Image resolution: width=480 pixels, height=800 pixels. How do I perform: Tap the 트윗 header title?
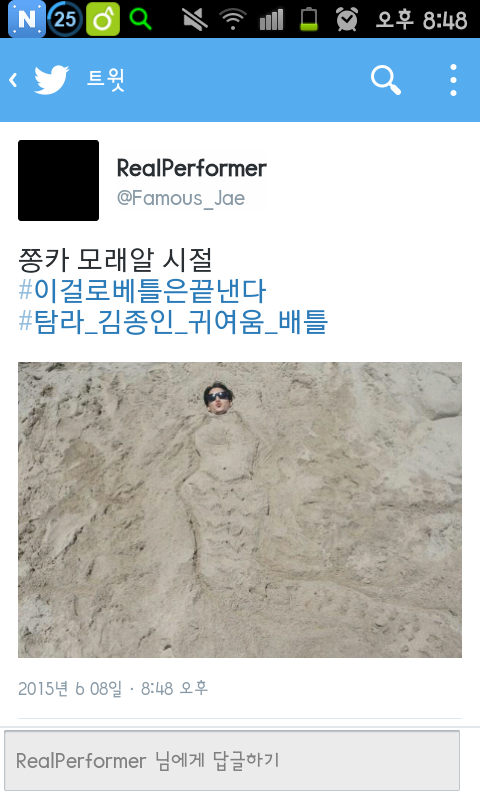click(x=106, y=79)
